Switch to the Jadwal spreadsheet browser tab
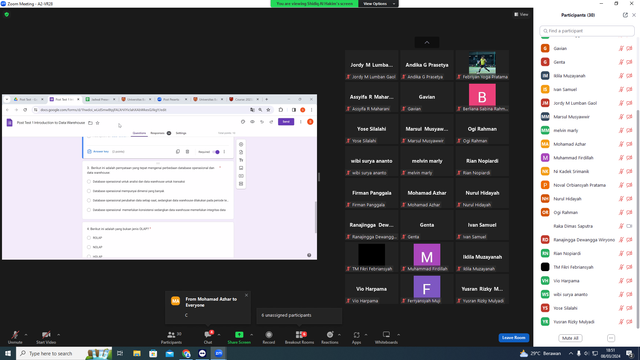The height and width of the screenshot is (360, 640). pos(100,99)
